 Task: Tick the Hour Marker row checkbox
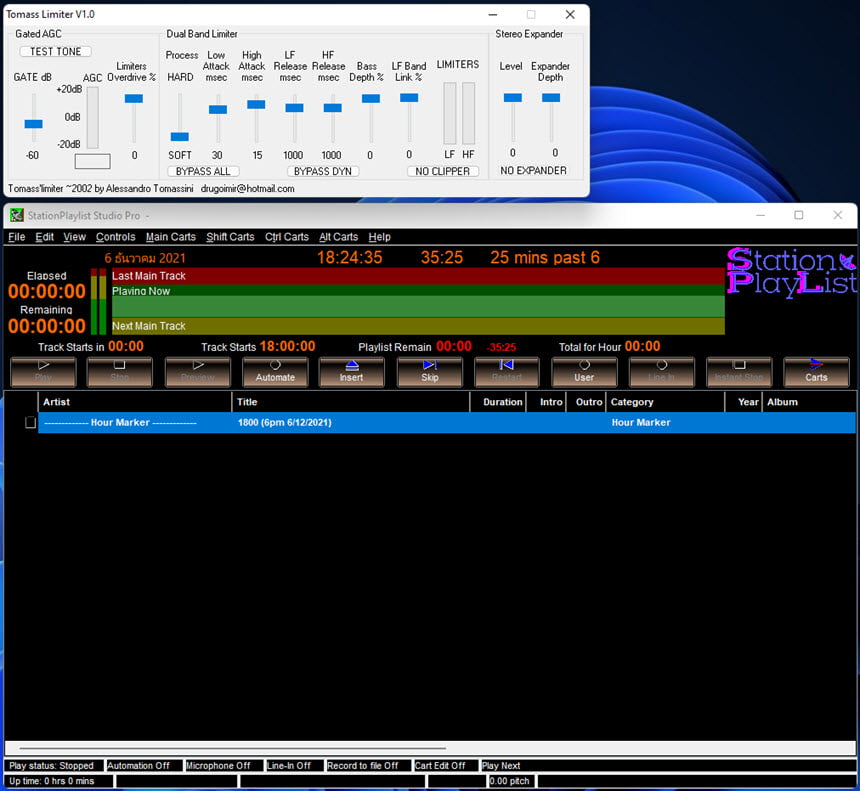pyautogui.click(x=30, y=422)
